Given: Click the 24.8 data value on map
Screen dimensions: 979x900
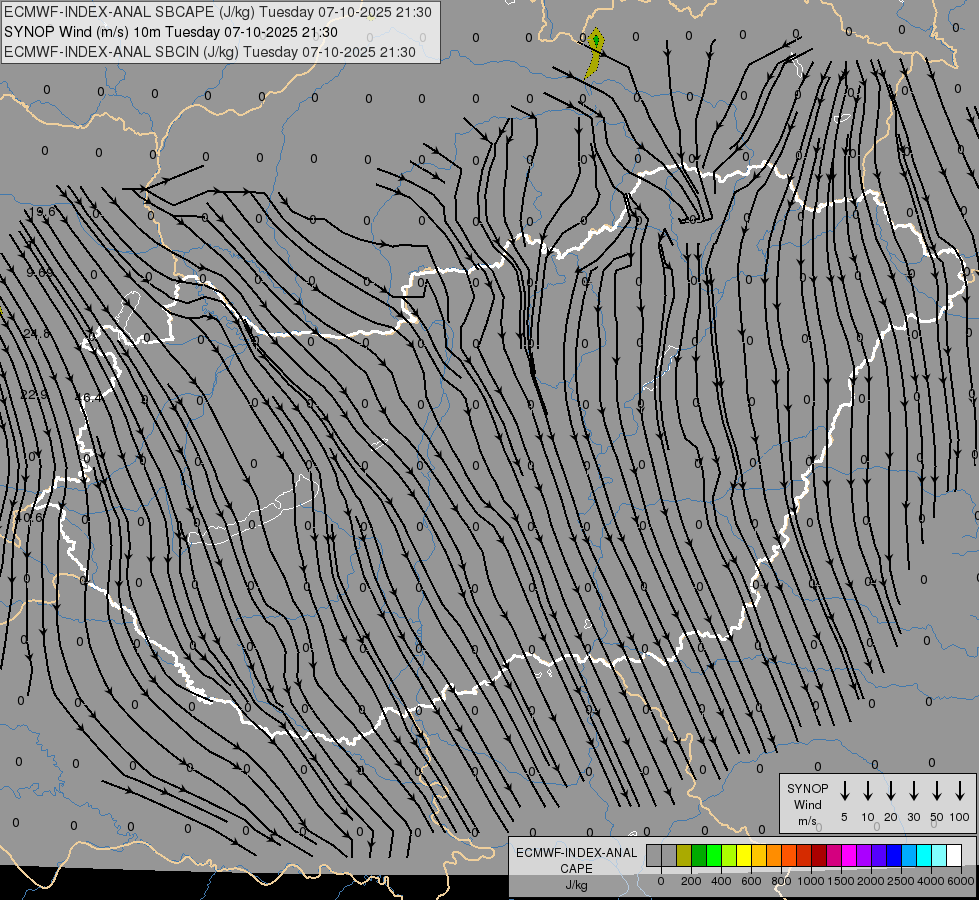Looking at the screenshot, I should coord(36,334).
